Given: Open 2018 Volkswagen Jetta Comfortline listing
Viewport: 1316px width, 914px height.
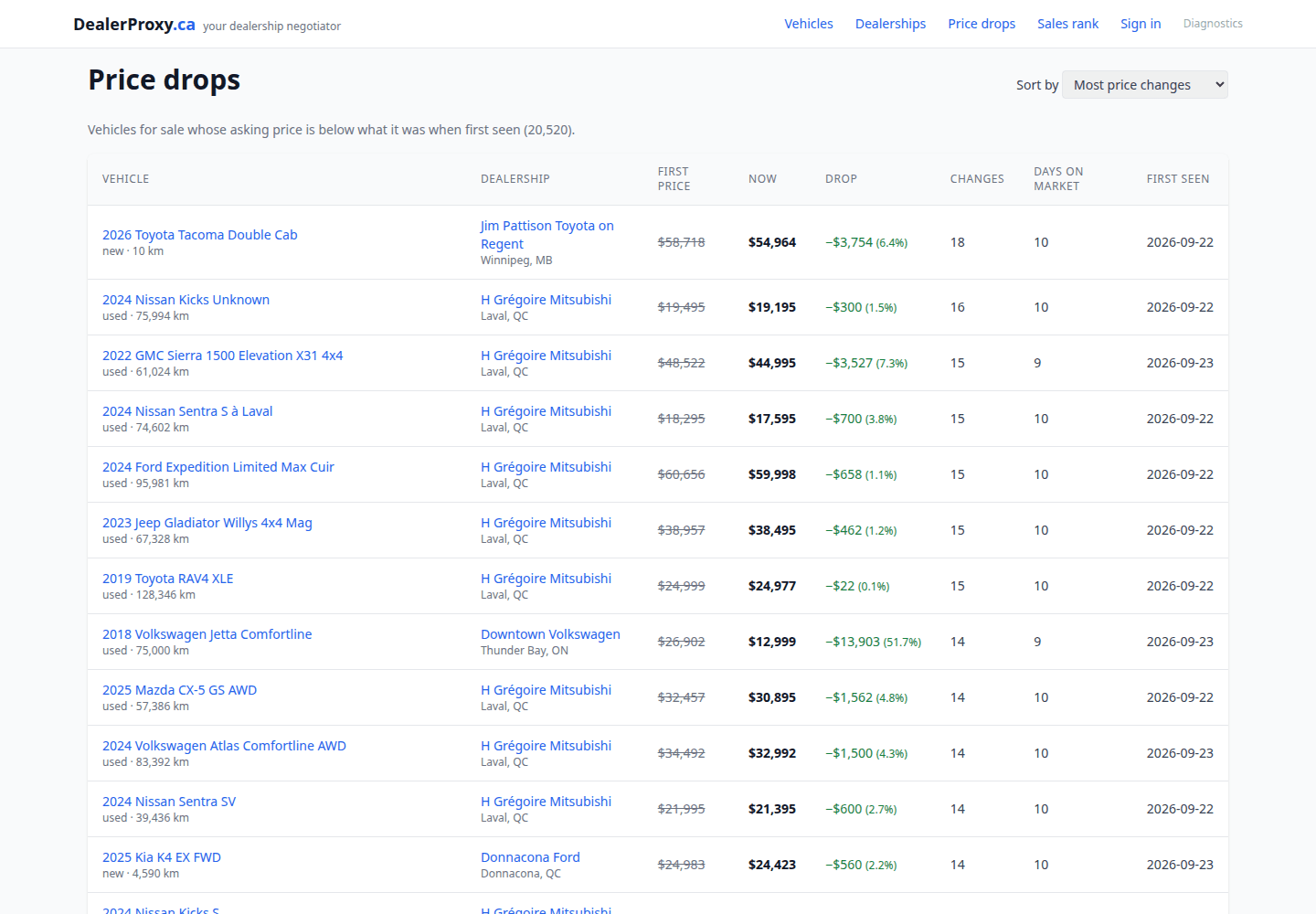Looking at the screenshot, I should (207, 634).
